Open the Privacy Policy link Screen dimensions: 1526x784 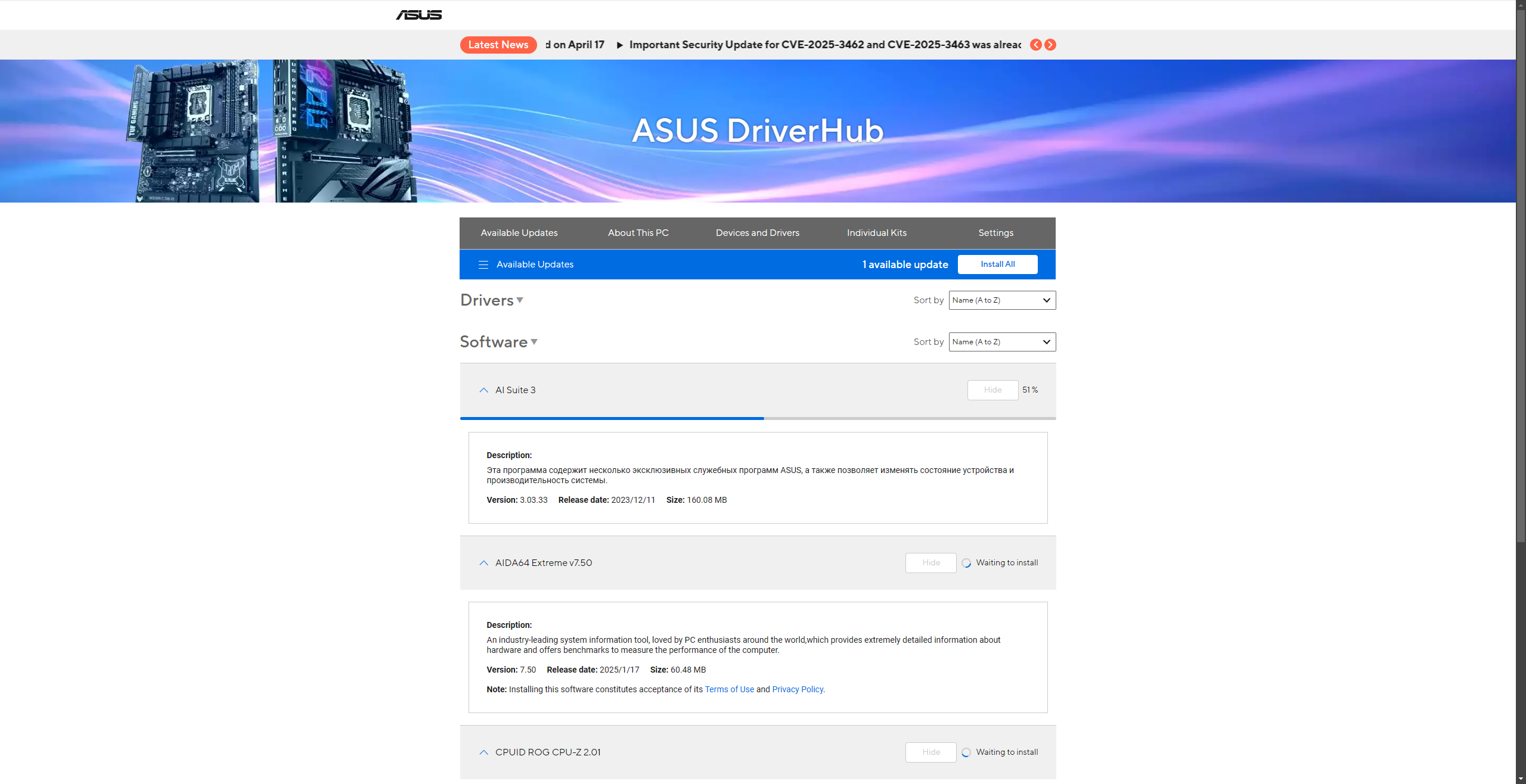(x=798, y=689)
